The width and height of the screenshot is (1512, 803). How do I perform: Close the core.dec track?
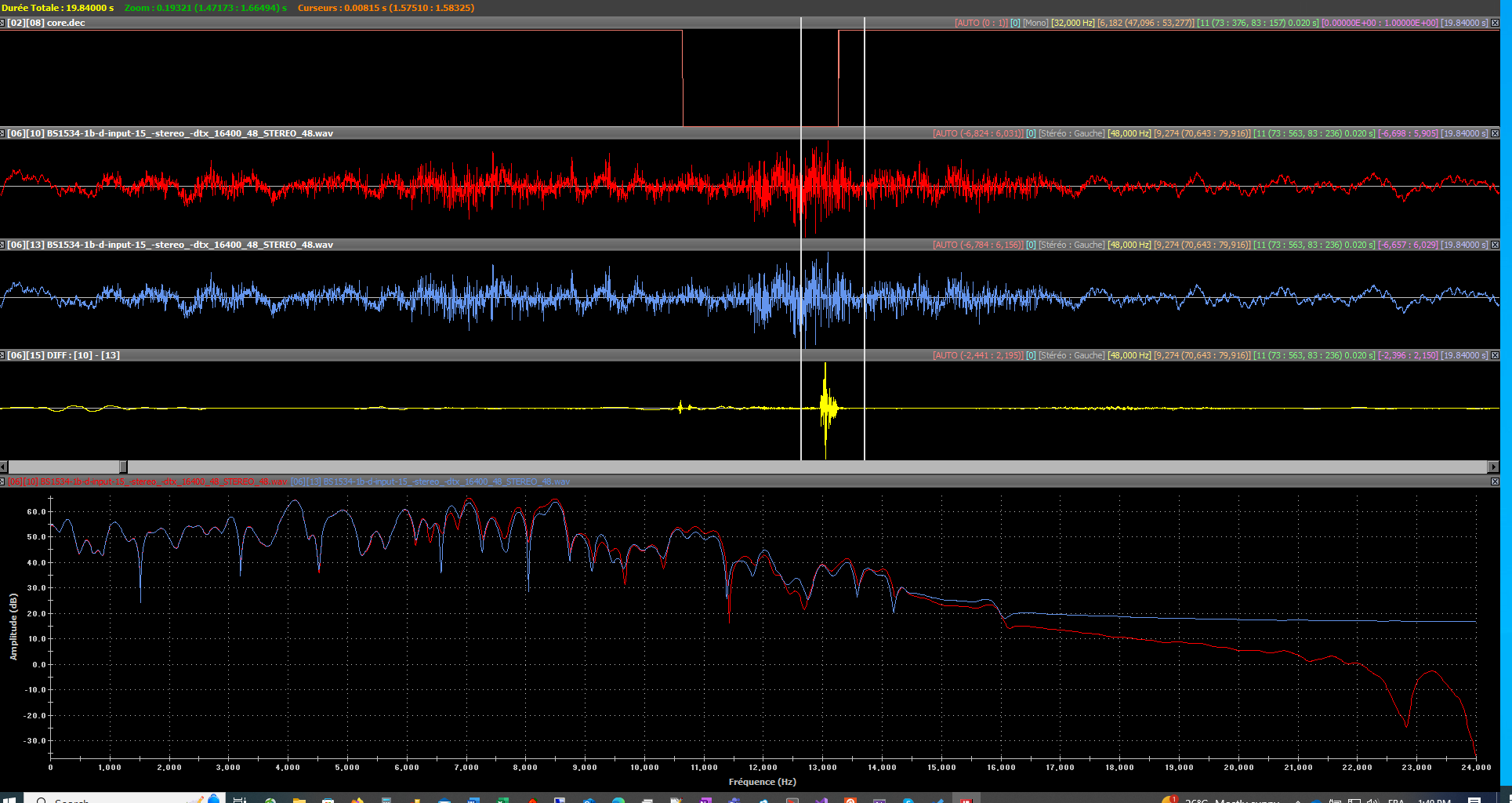(x=1495, y=23)
